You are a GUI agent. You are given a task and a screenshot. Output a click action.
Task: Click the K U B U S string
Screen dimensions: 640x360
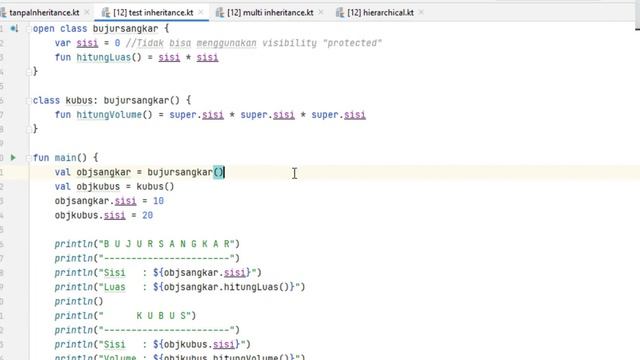(147, 316)
